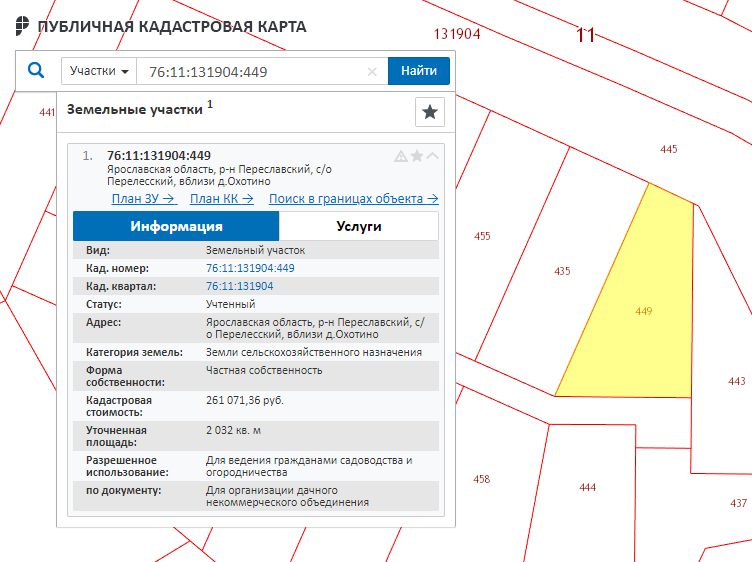Click parcel 444 on the map
The width and height of the screenshot is (752, 562).
[x=588, y=487]
